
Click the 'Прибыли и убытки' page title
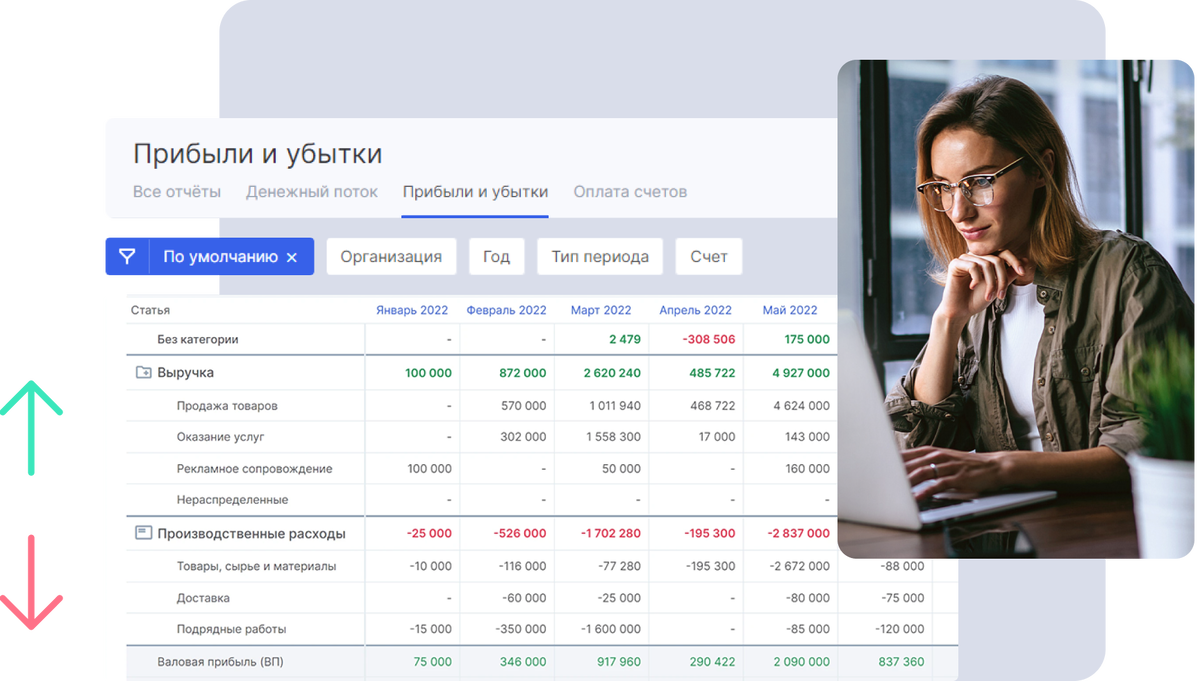click(x=258, y=154)
